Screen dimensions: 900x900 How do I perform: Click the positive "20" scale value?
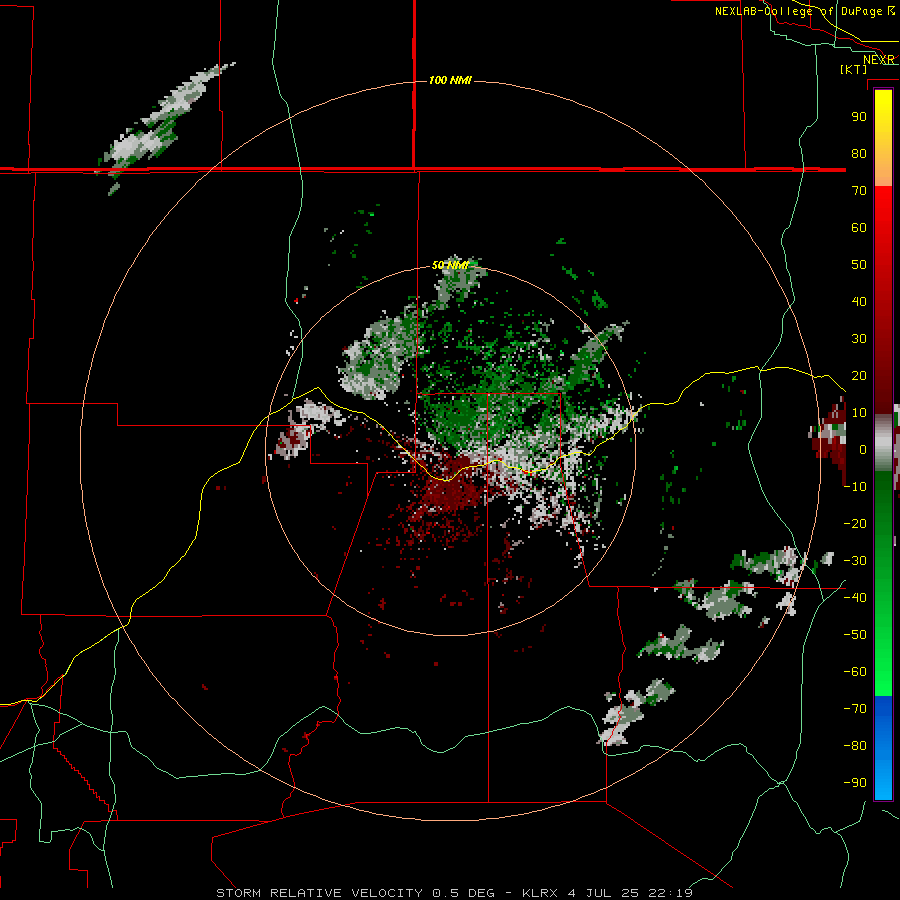(859, 376)
